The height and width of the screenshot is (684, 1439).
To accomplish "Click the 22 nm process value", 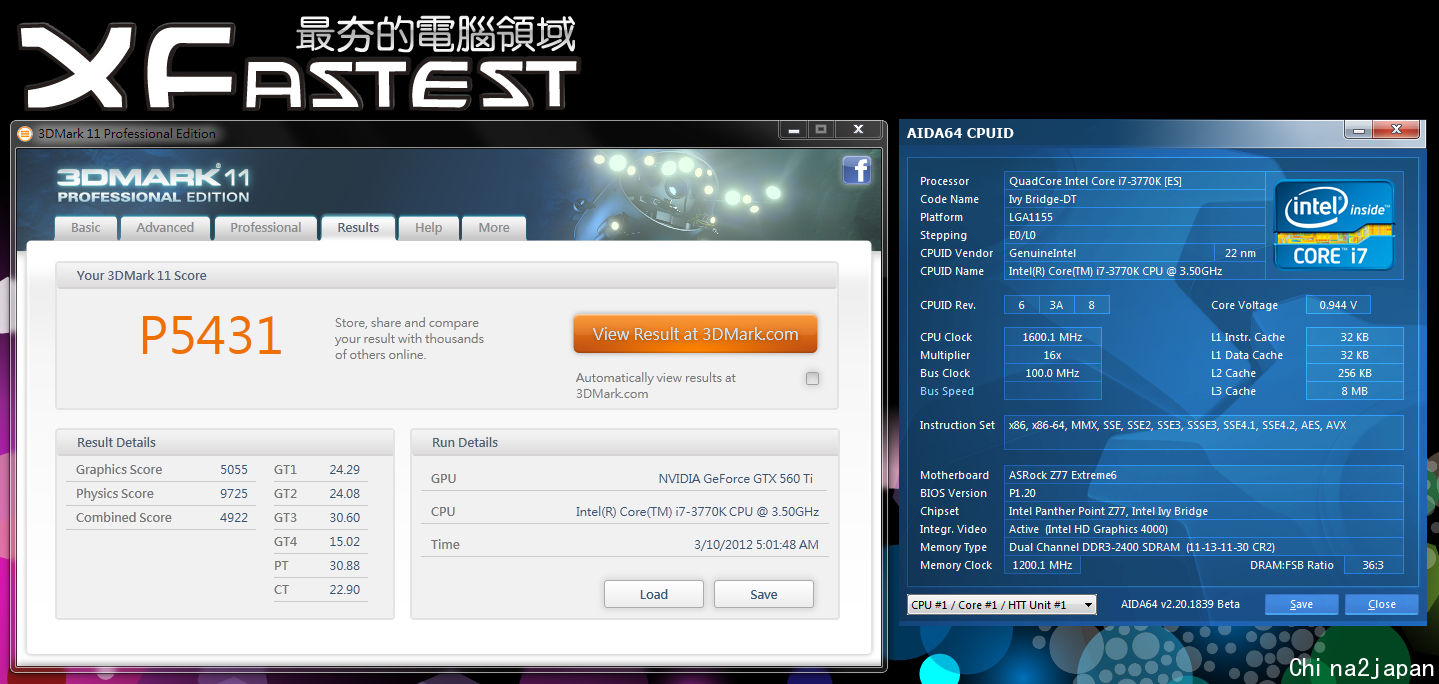I will tap(1240, 253).
